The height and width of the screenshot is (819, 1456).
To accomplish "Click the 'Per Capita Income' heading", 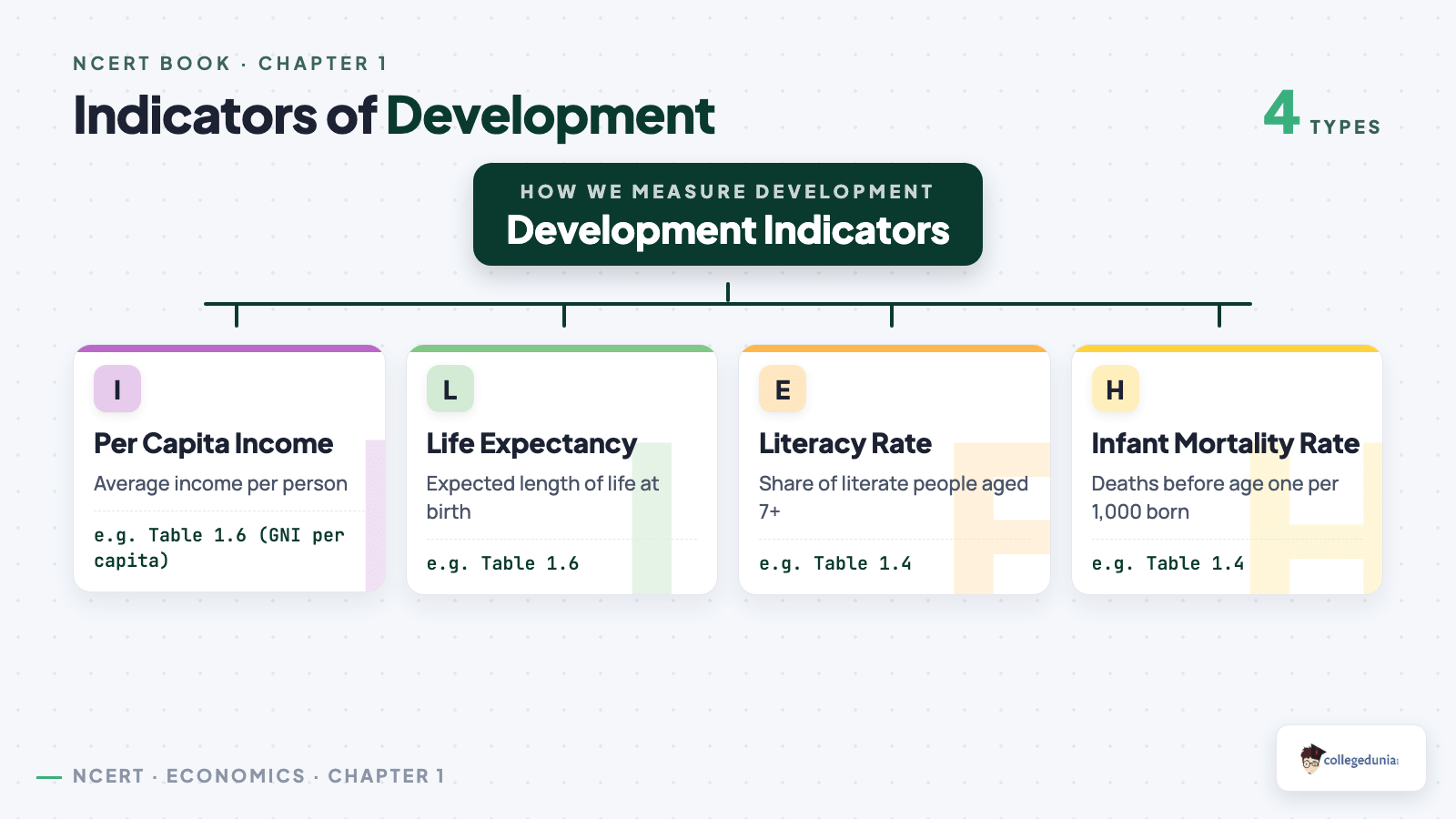I will 214,444.
